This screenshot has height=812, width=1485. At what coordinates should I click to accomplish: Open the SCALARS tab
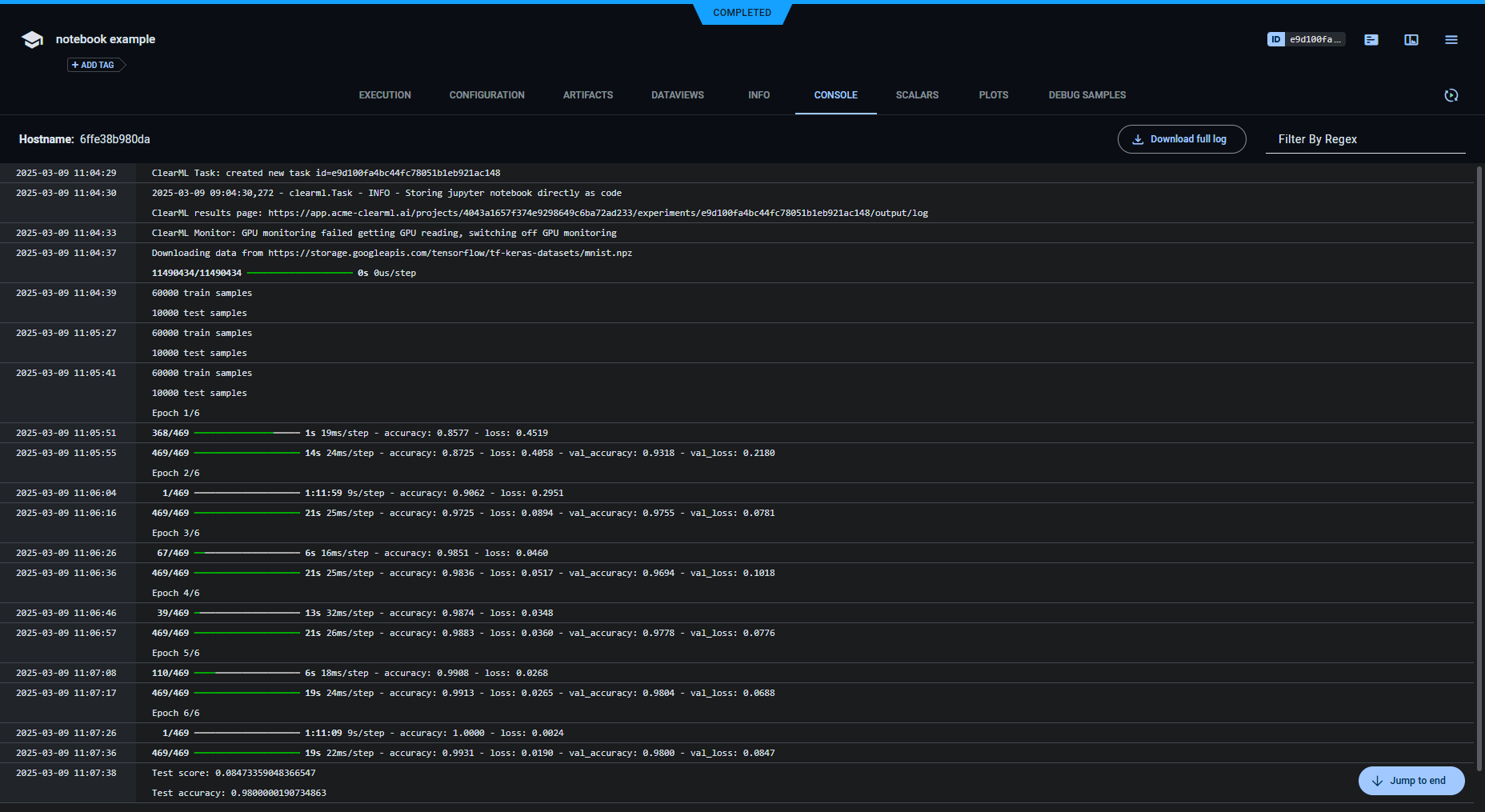(917, 95)
